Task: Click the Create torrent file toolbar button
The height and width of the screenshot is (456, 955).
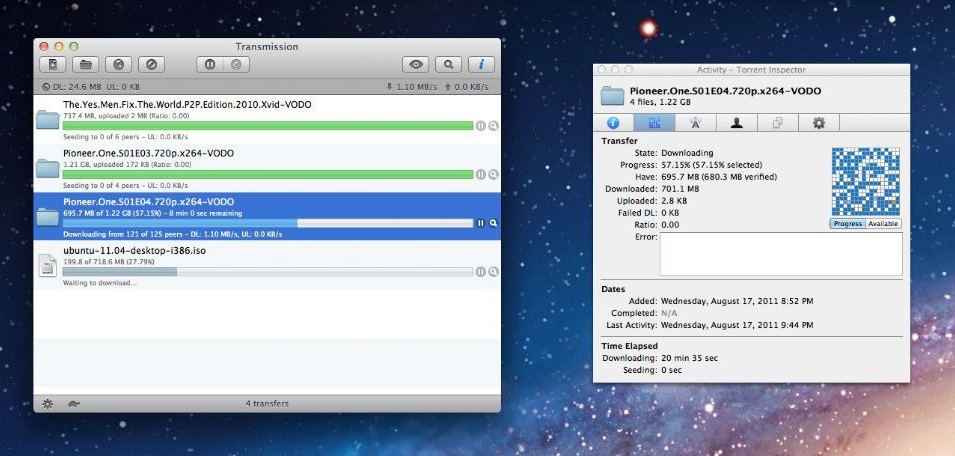Action: 52,64
